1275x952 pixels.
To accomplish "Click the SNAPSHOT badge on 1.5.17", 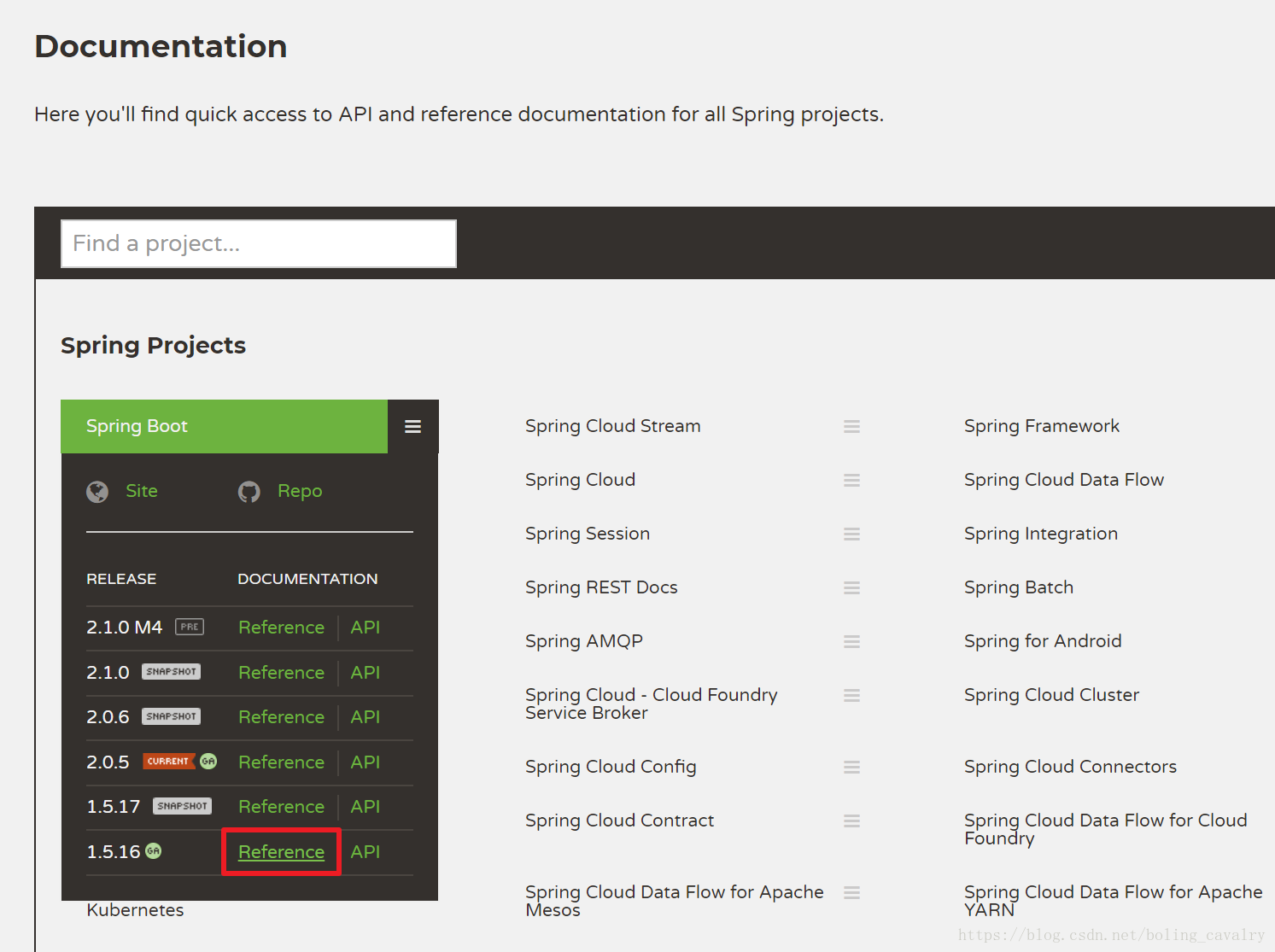I will click(x=182, y=806).
